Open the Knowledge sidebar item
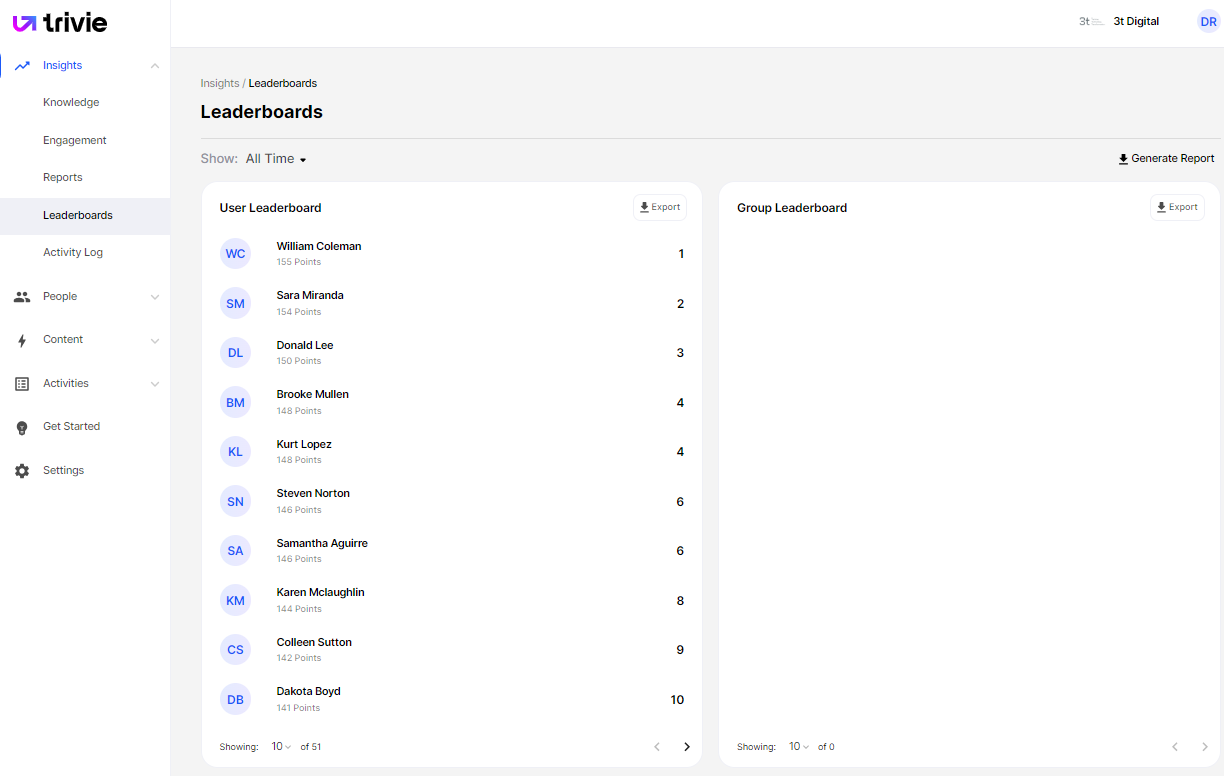1224x776 pixels. click(x=71, y=103)
